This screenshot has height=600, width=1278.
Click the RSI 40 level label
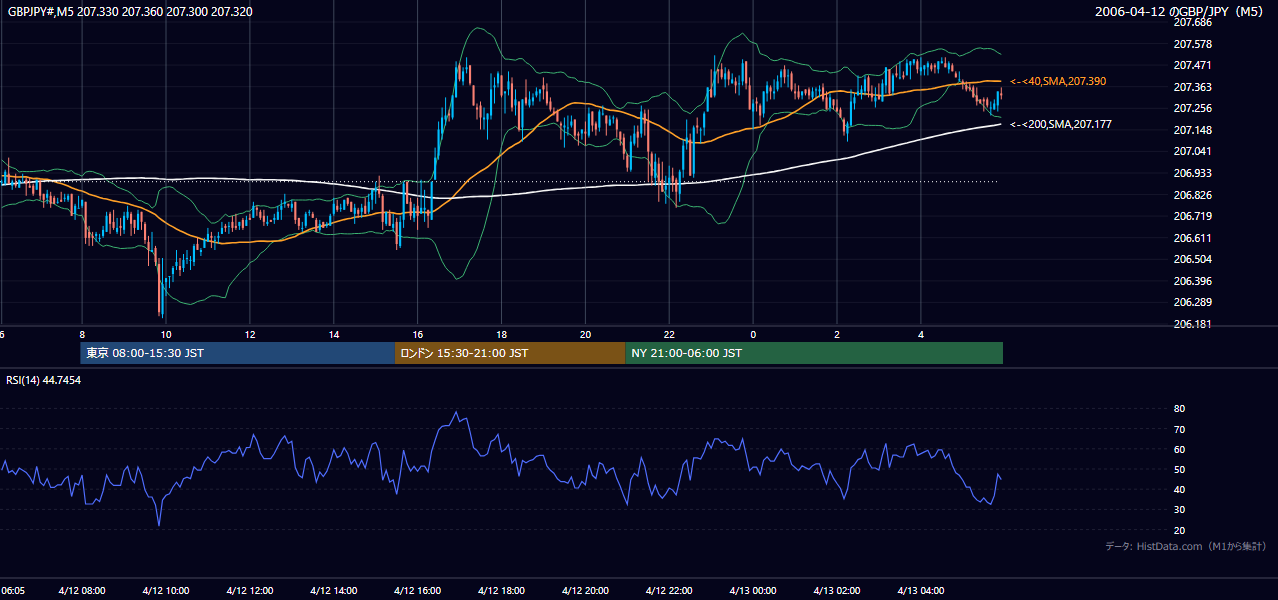(1179, 489)
